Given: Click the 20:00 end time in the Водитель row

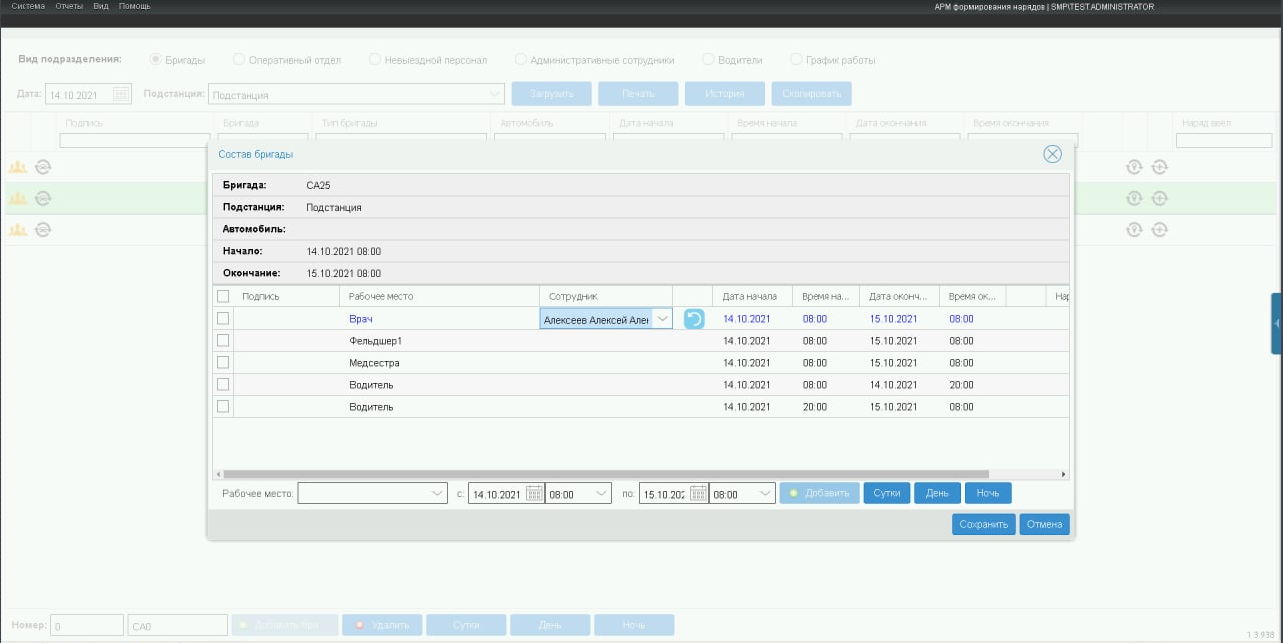Looking at the screenshot, I should click(x=961, y=385).
